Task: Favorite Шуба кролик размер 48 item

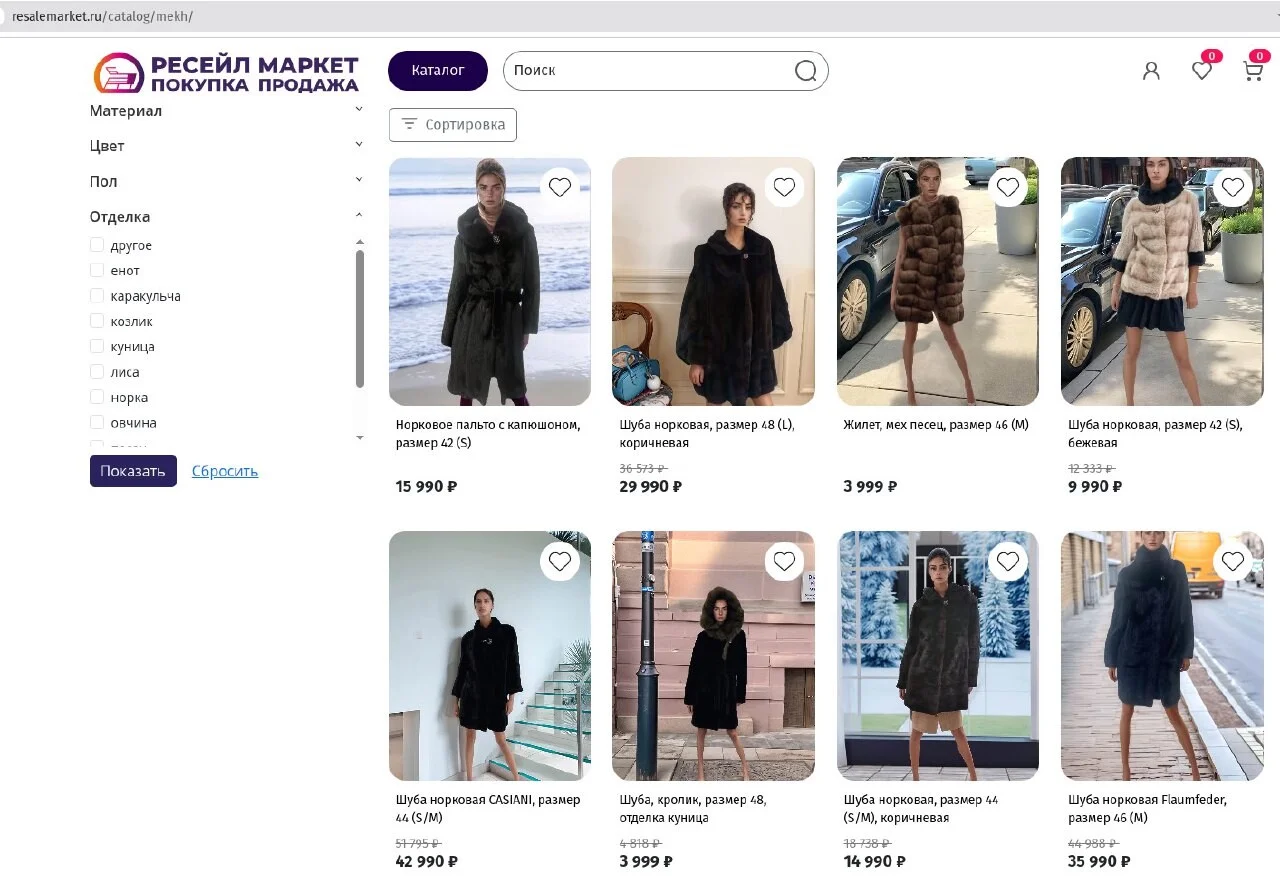Action: tap(784, 562)
